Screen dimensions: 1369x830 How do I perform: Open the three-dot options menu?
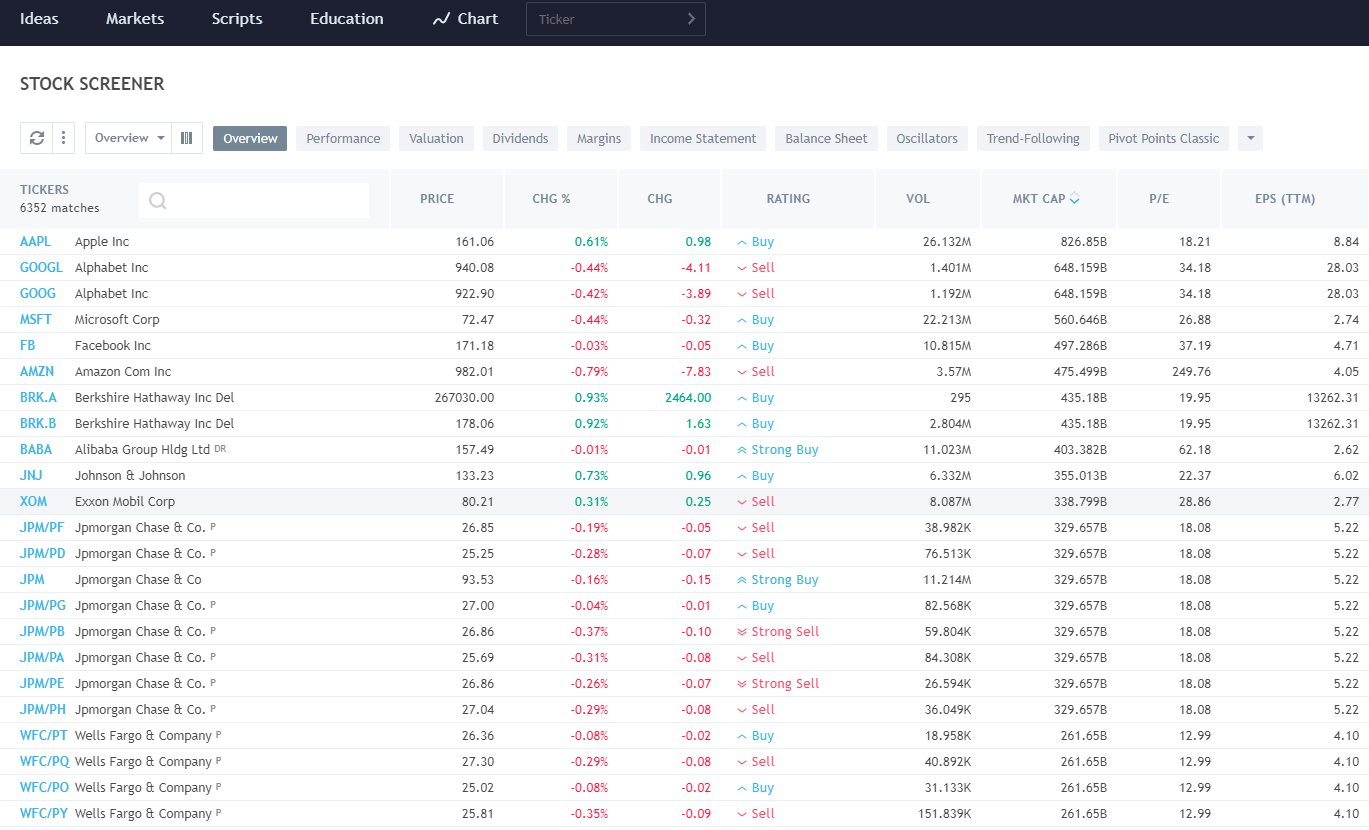point(63,138)
